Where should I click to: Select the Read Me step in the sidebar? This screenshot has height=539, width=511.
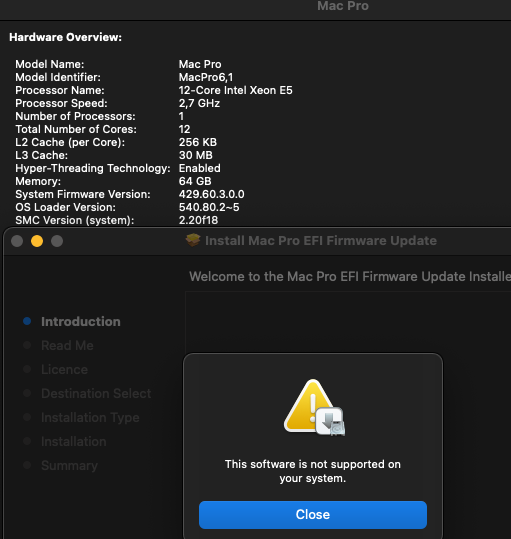pos(67,345)
